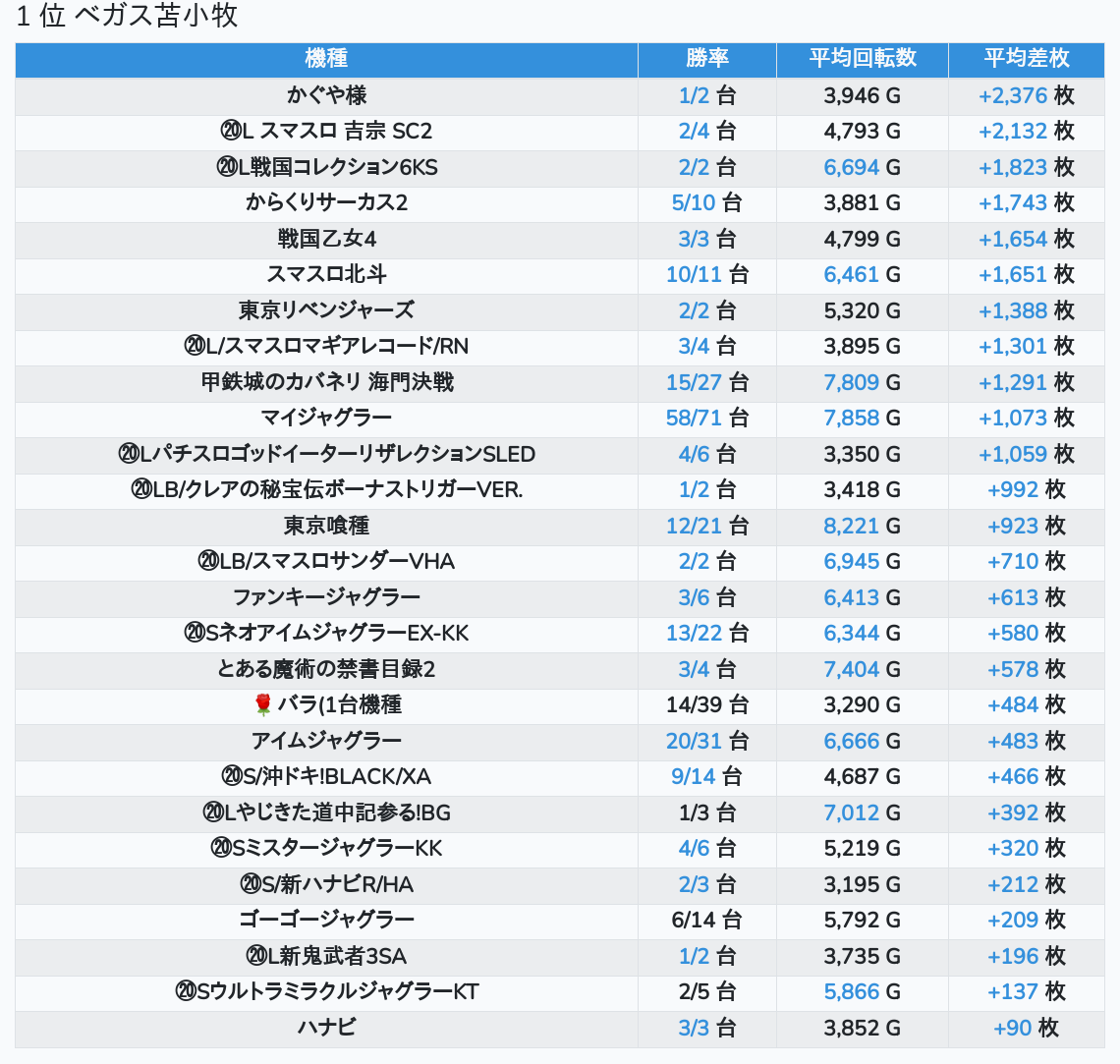Select ファンキージャグラー machine name

pyautogui.click(x=326, y=597)
